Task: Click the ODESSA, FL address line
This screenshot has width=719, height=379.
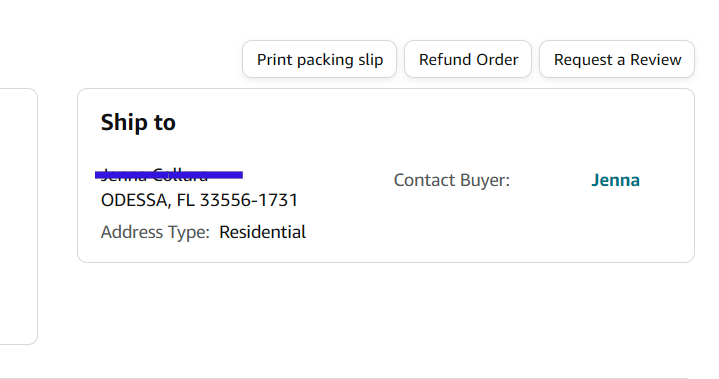Action: click(199, 200)
